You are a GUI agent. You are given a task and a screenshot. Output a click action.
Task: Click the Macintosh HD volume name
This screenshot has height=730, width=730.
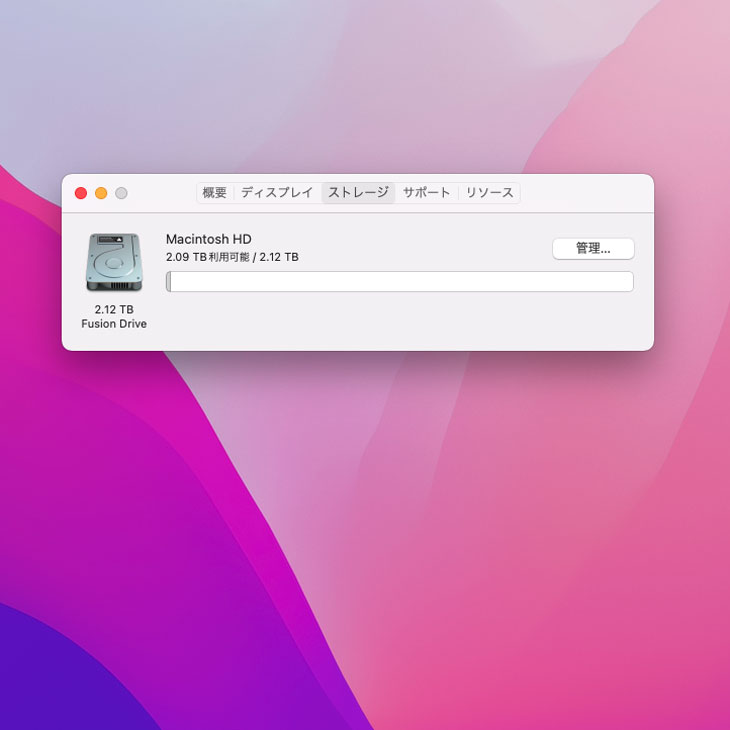click(209, 239)
